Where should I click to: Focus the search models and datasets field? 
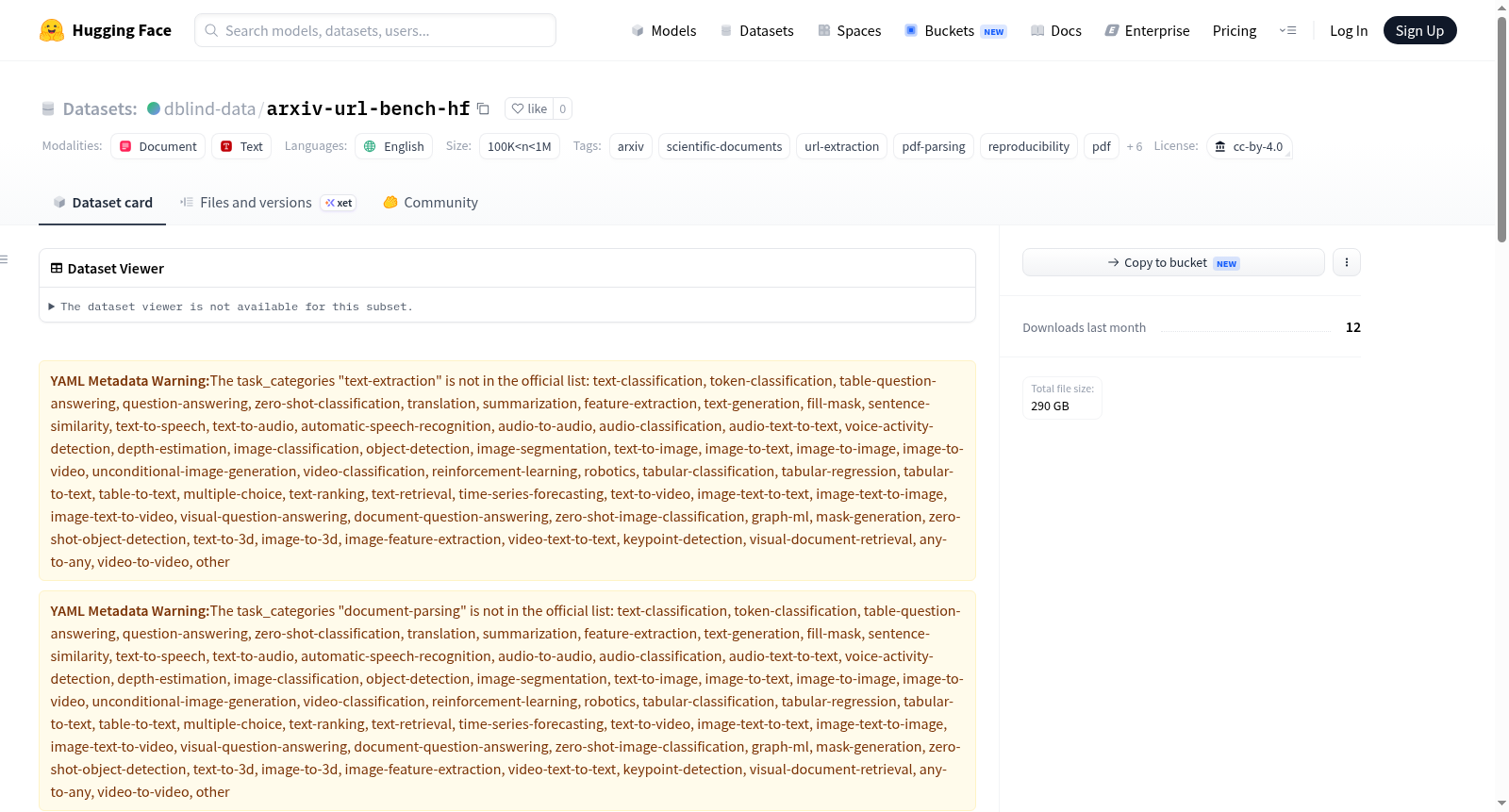(375, 30)
